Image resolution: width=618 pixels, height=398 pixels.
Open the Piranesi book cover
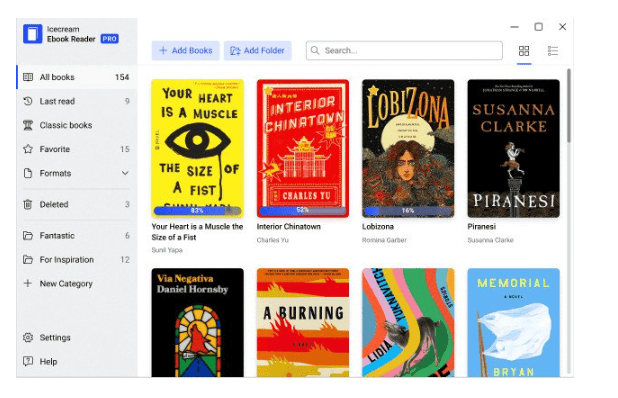click(513, 148)
